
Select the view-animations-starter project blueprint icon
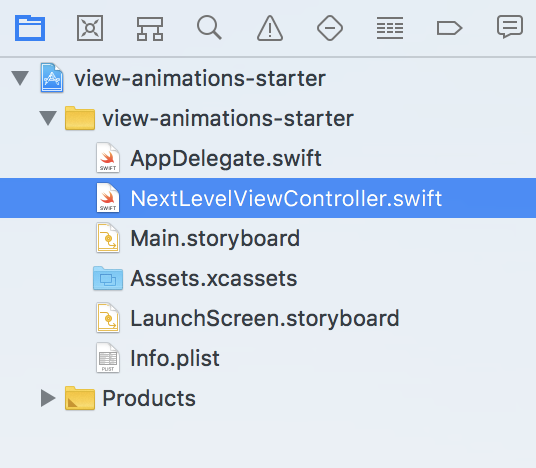52,78
